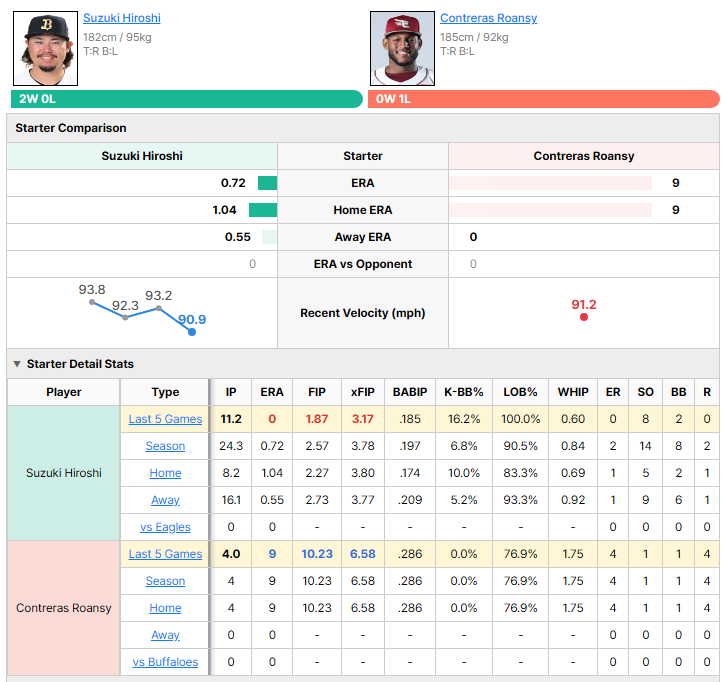The image size is (726, 682).
Task: Click the BABIP column header
Action: click(x=410, y=392)
